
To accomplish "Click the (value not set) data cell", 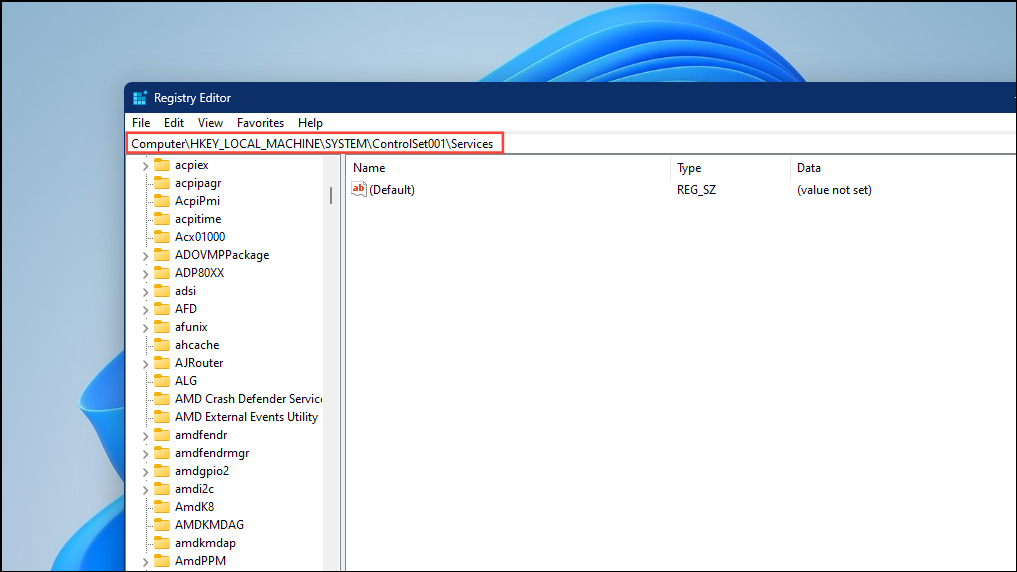I will click(x=834, y=190).
